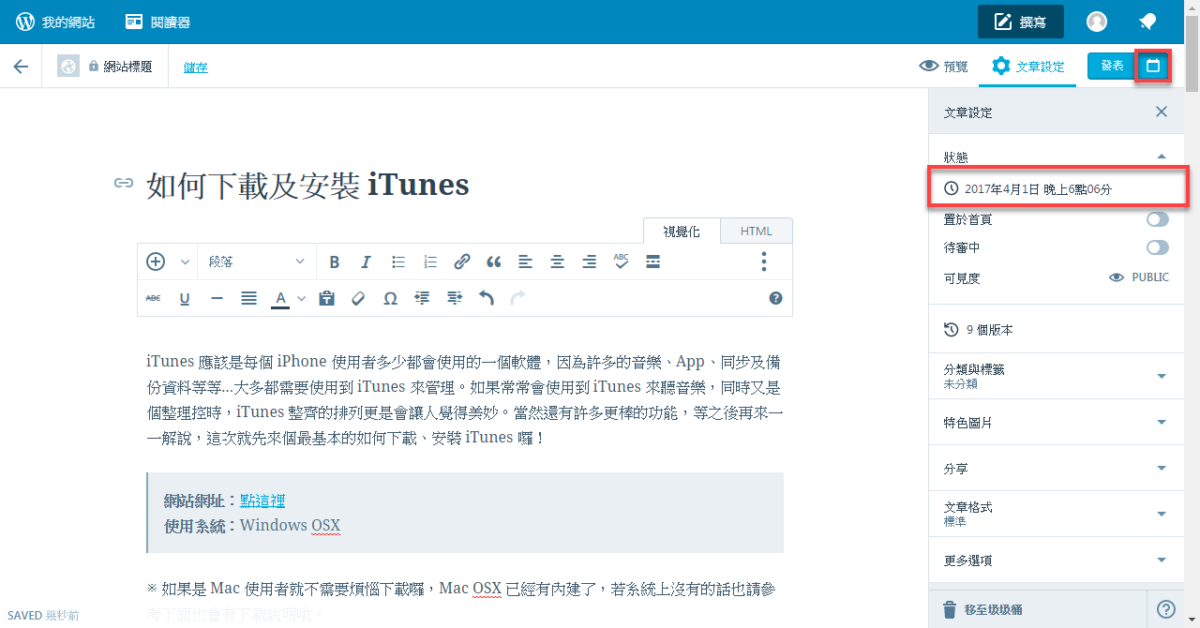Insert a special character (Omega)
This screenshot has height=628, width=1200.
pos(390,298)
